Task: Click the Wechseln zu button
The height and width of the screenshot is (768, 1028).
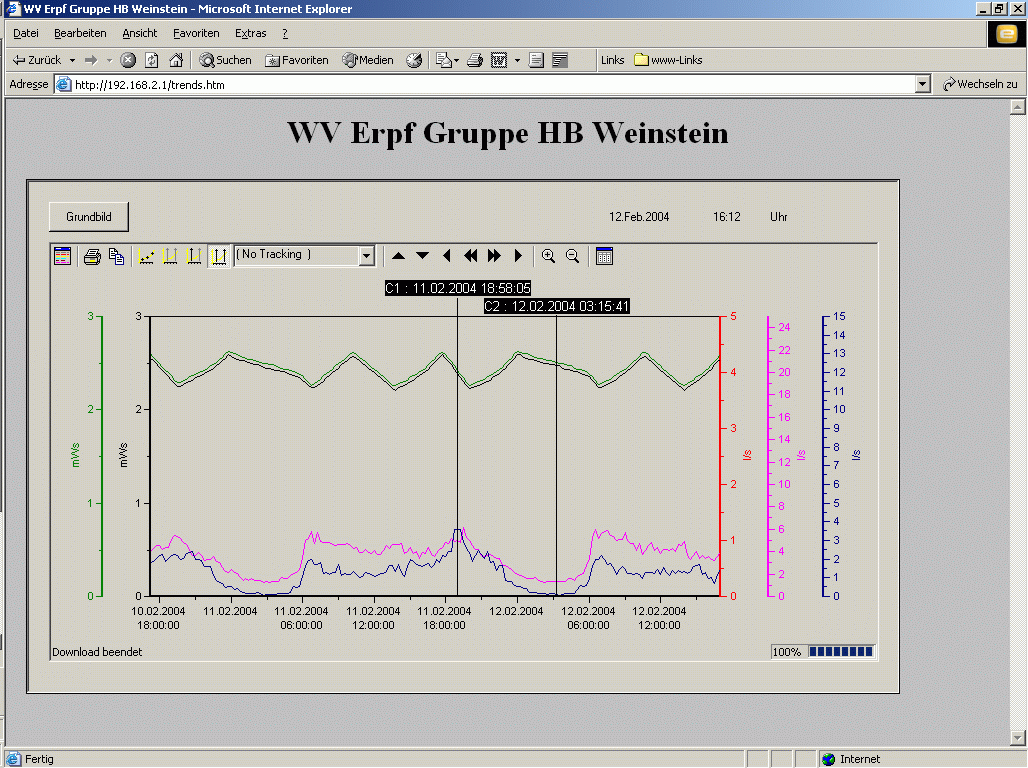Action: tap(979, 84)
